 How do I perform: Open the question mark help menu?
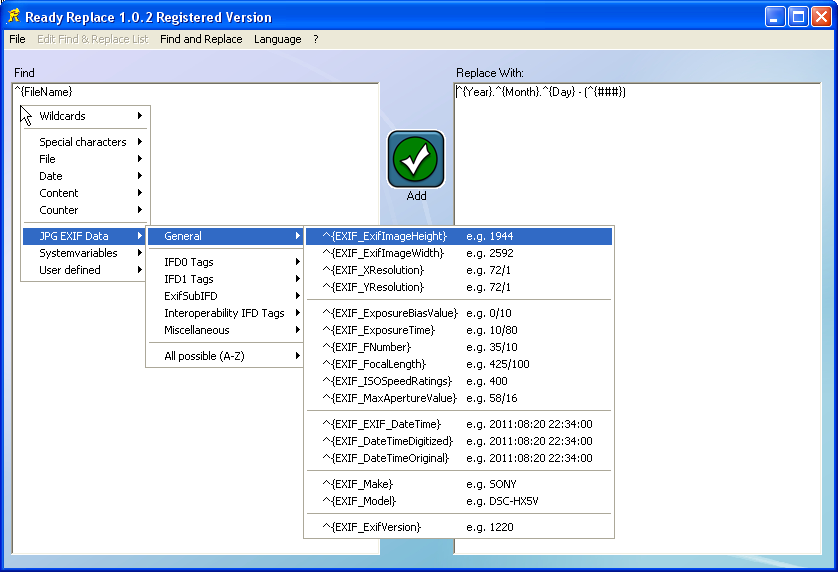316,39
